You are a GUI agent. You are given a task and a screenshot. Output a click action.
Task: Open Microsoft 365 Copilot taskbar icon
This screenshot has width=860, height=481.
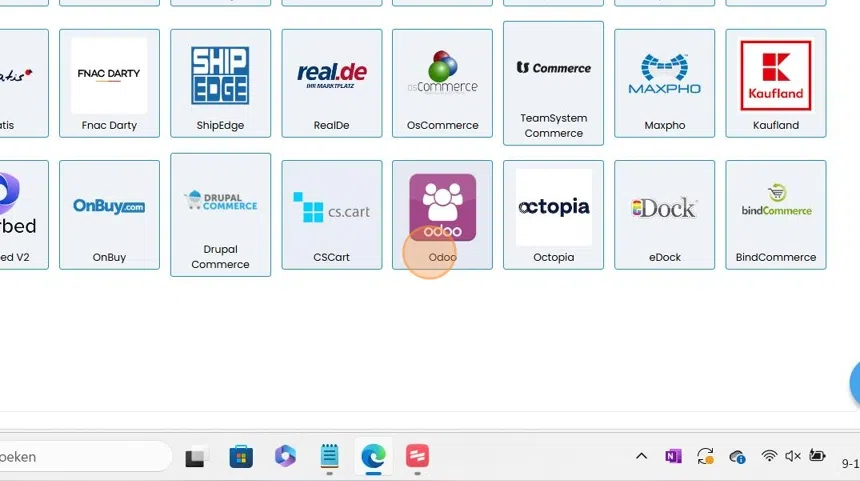(x=285, y=457)
